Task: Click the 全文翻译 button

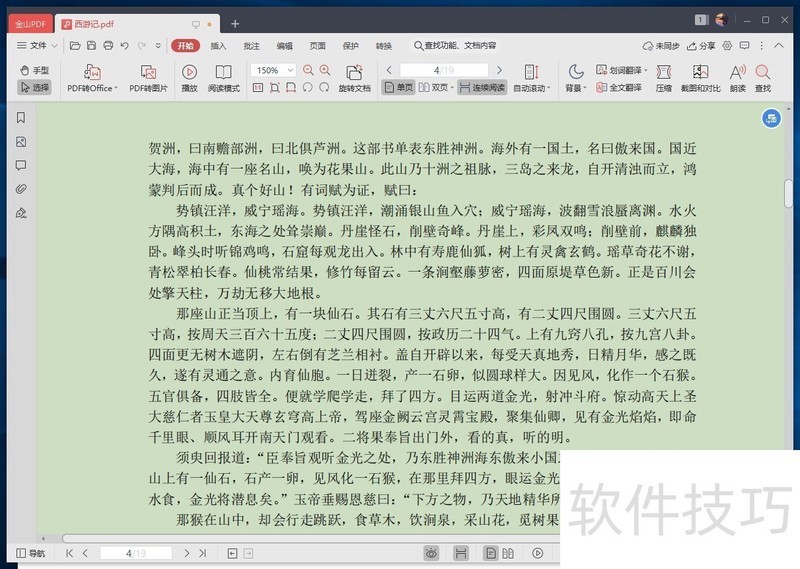Action: tap(624, 88)
